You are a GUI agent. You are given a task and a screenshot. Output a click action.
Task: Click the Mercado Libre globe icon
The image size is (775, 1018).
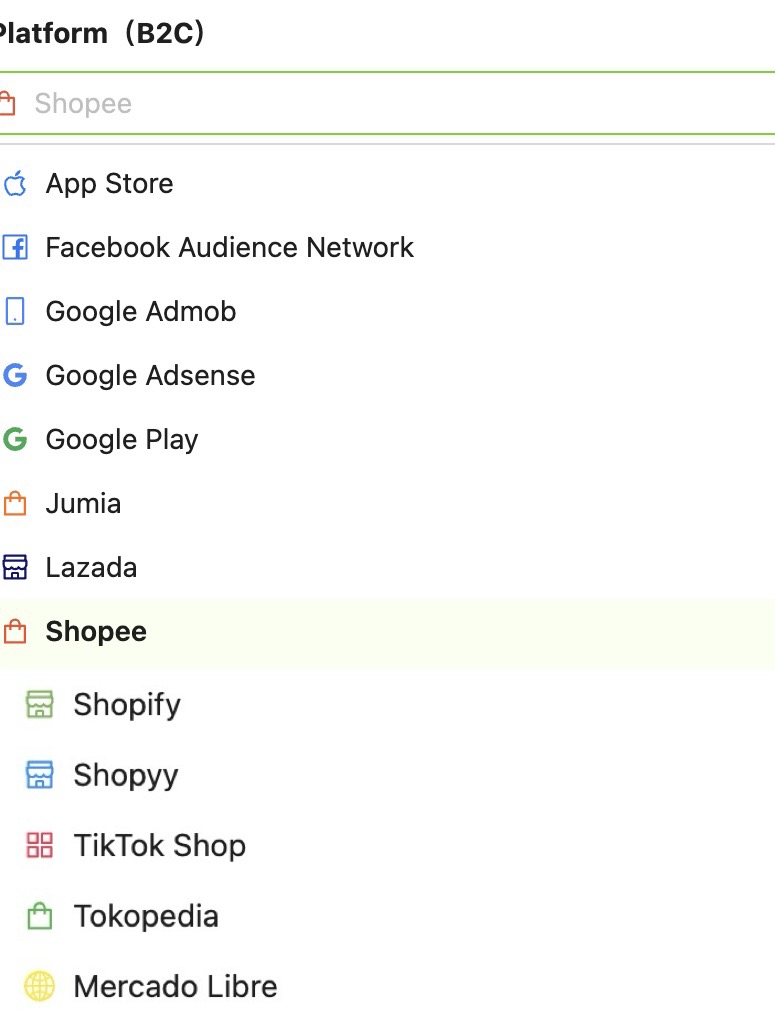(x=39, y=987)
